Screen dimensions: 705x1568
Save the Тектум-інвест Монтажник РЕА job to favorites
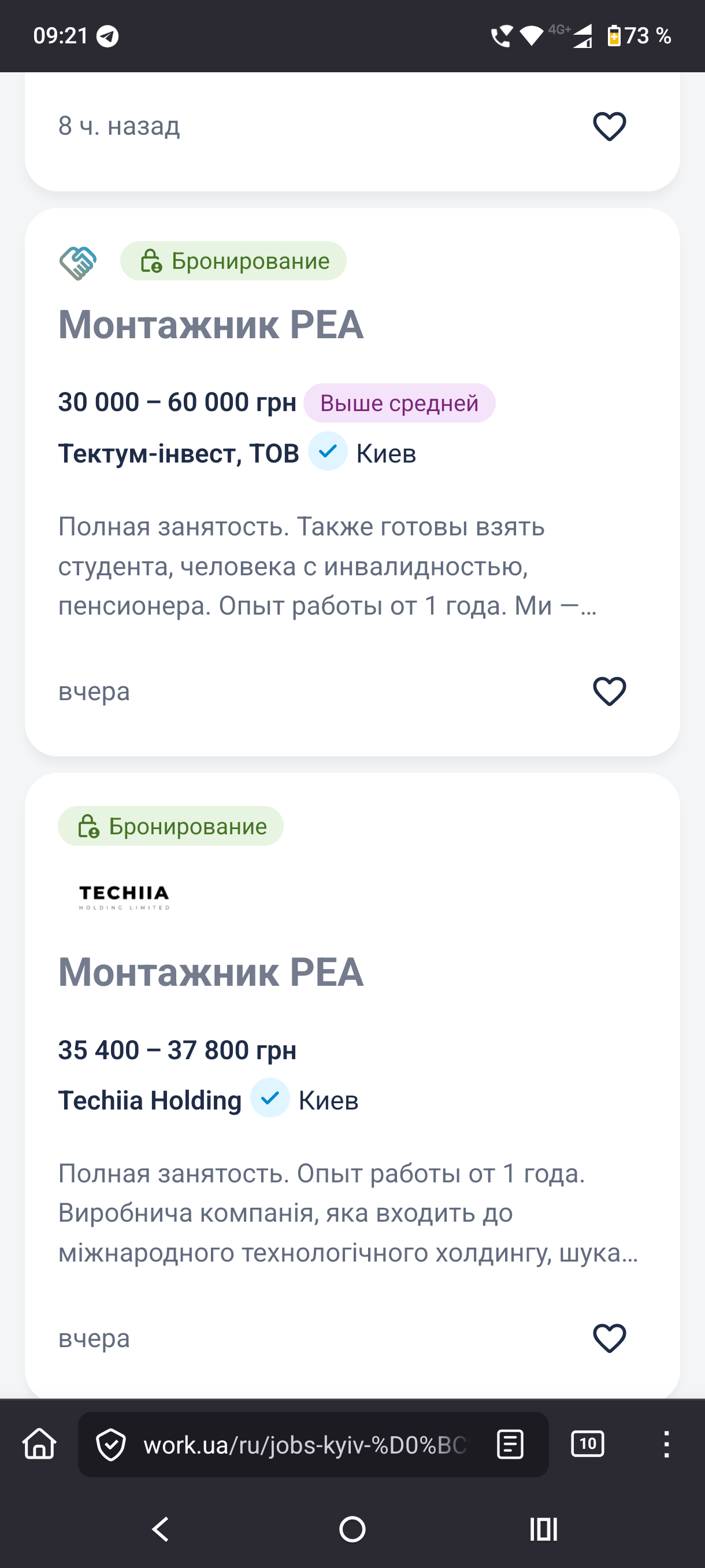(609, 691)
